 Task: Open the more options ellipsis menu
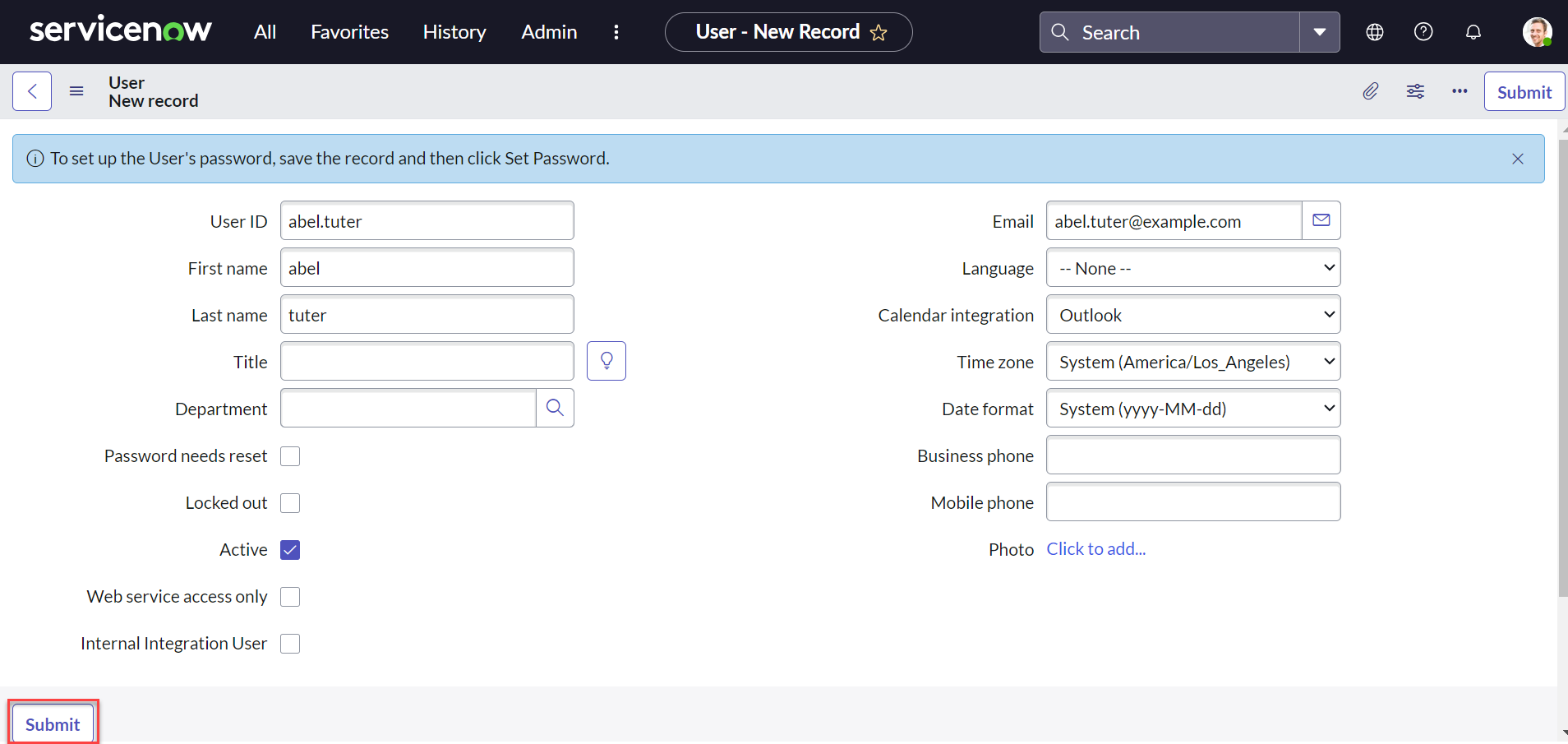point(1460,91)
